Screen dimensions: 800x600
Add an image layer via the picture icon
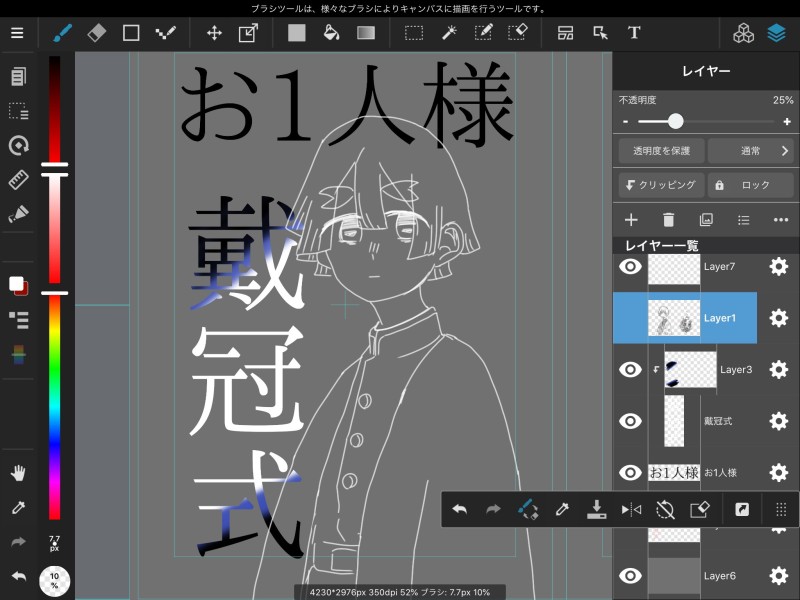click(x=706, y=220)
